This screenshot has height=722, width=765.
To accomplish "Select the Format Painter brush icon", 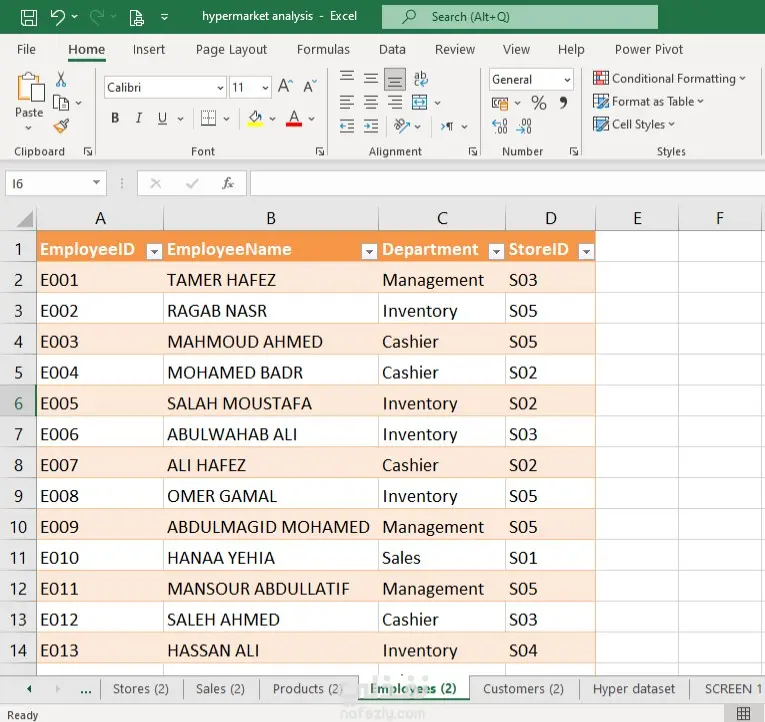I will click(61, 126).
